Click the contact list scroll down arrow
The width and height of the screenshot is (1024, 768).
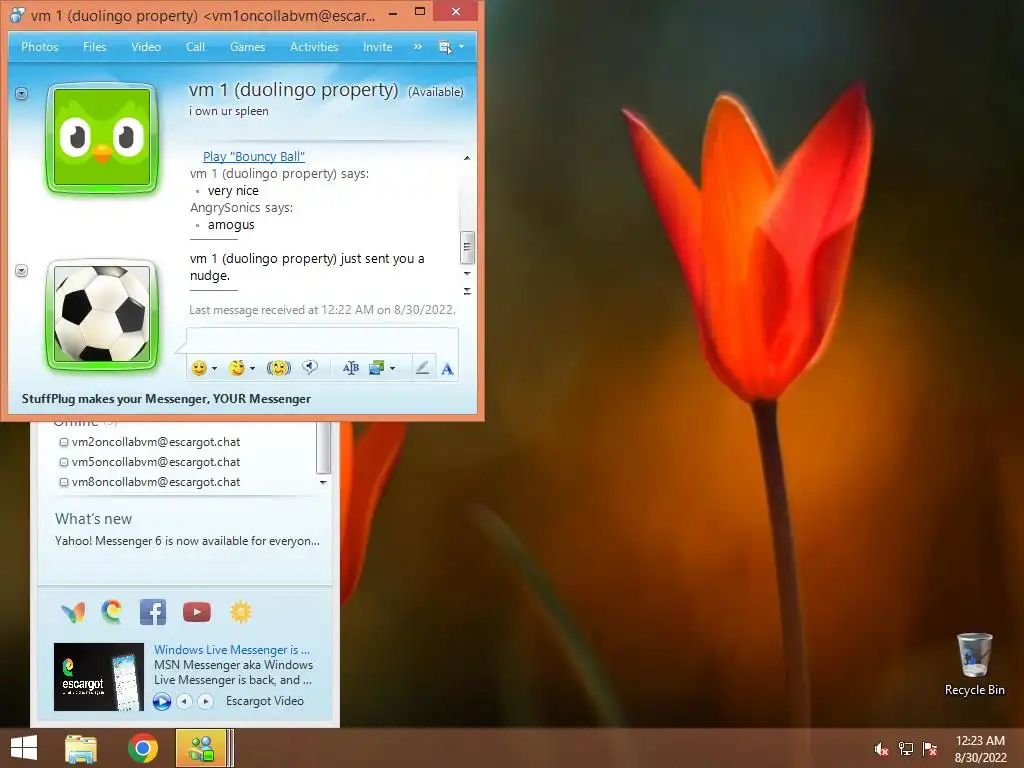coord(323,483)
